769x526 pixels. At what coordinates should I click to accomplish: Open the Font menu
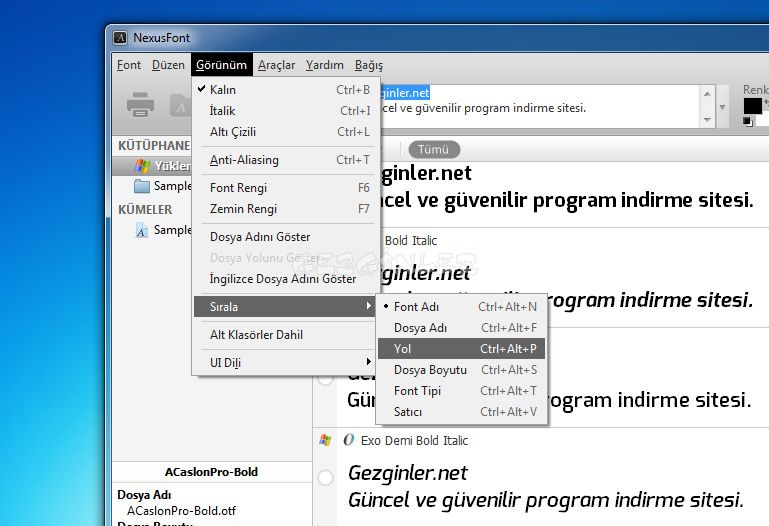click(128, 65)
